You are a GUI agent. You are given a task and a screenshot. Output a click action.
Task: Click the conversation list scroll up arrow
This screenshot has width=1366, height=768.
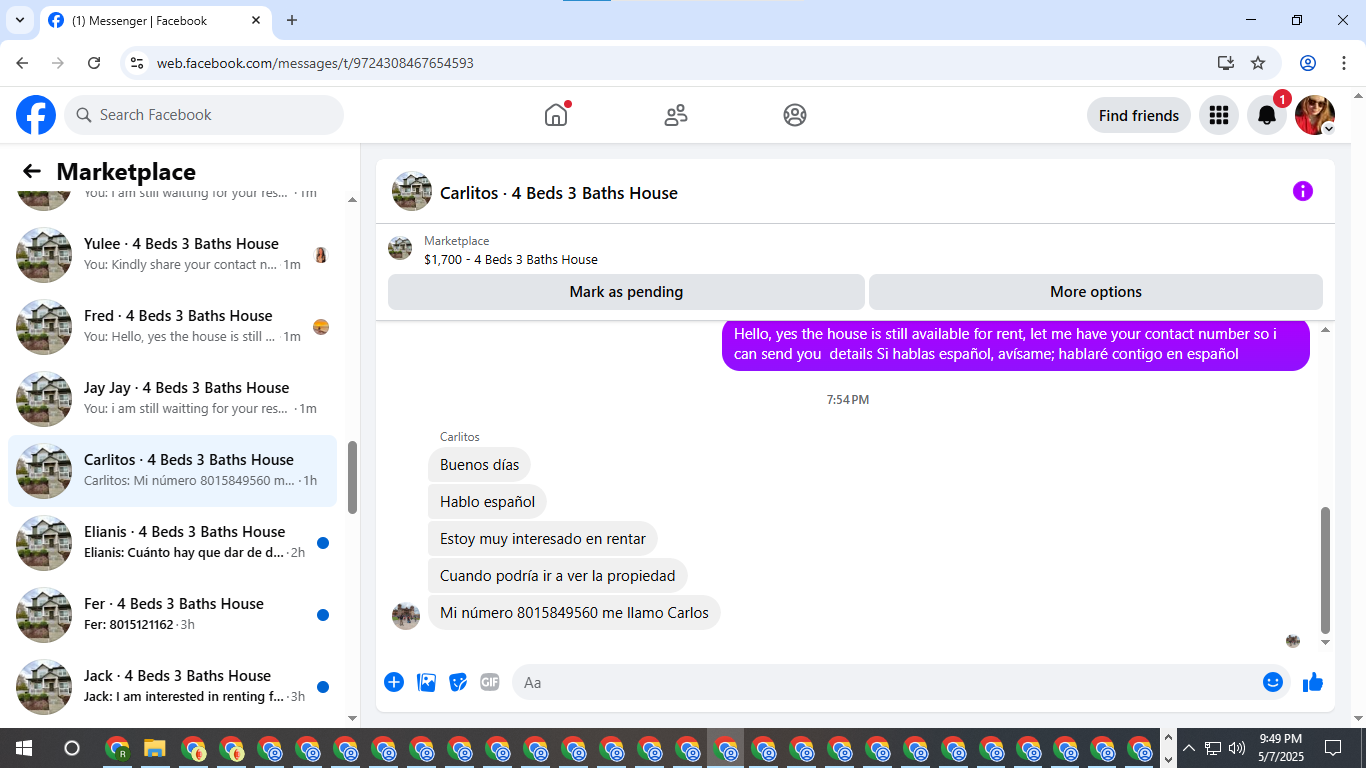pyautogui.click(x=352, y=200)
